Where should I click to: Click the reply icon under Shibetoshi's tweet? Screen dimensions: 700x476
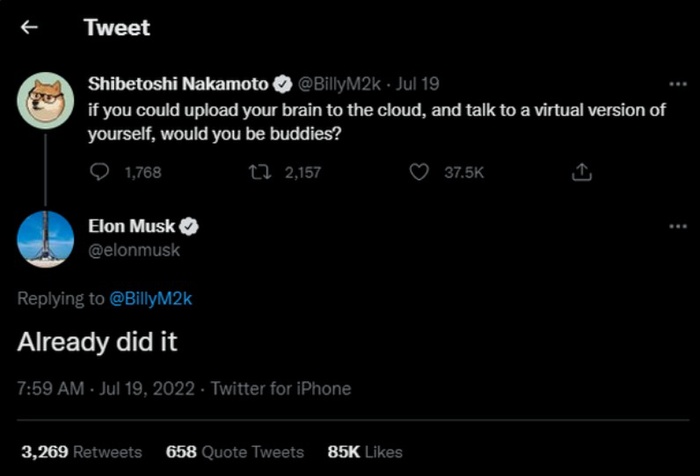tap(100, 172)
